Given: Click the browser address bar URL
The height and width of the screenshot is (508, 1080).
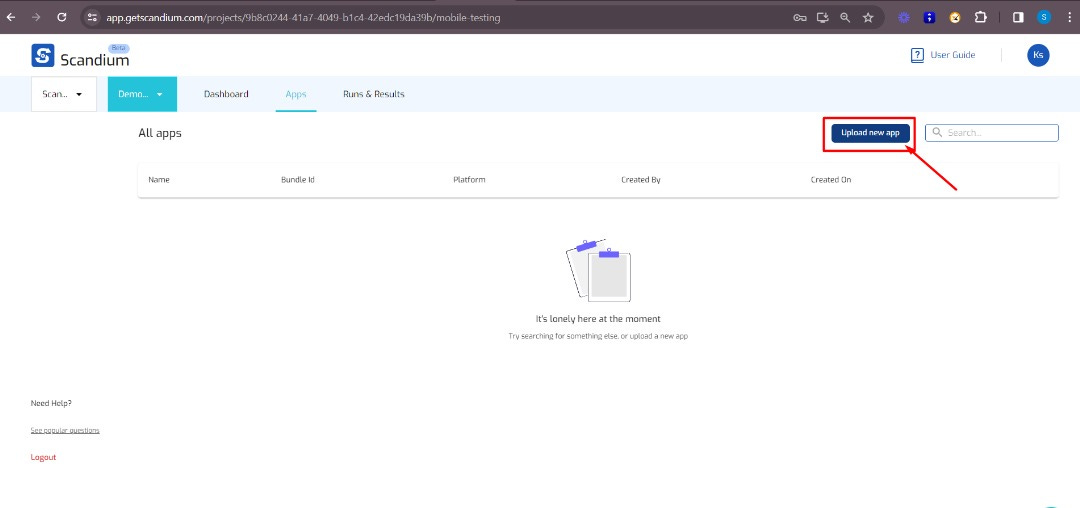Looking at the screenshot, I should [x=303, y=18].
